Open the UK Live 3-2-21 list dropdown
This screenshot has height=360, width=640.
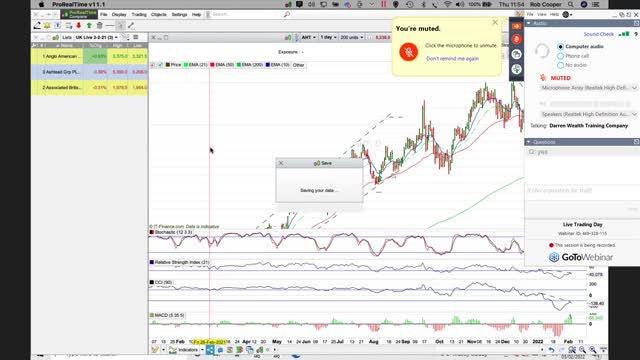click(97, 37)
